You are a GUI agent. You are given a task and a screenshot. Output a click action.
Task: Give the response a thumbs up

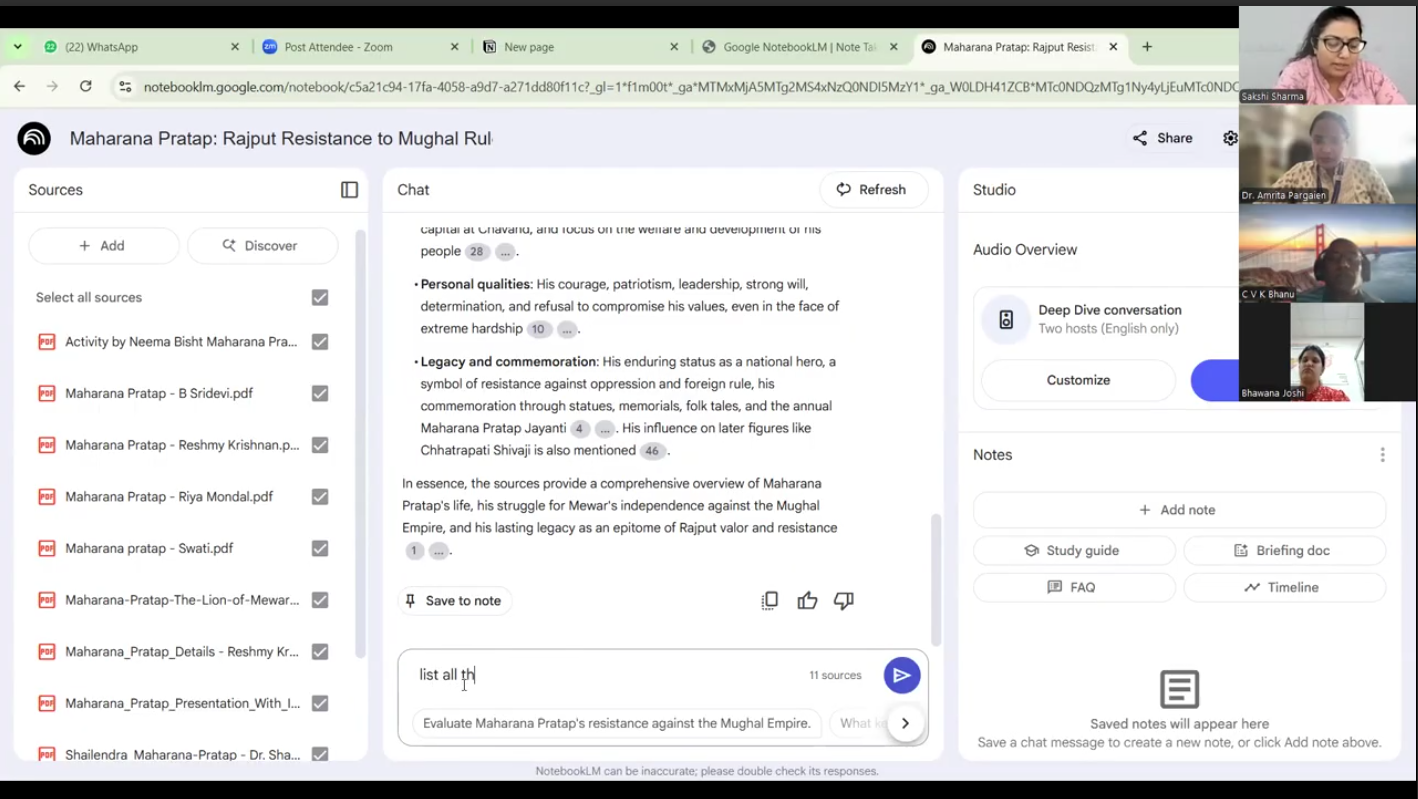click(x=807, y=601)
